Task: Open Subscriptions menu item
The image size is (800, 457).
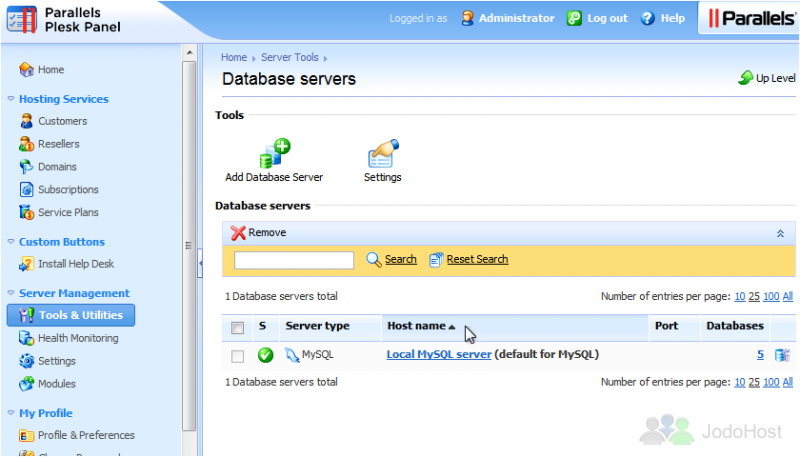Action: pyautogui.click(x=68, y=189)
